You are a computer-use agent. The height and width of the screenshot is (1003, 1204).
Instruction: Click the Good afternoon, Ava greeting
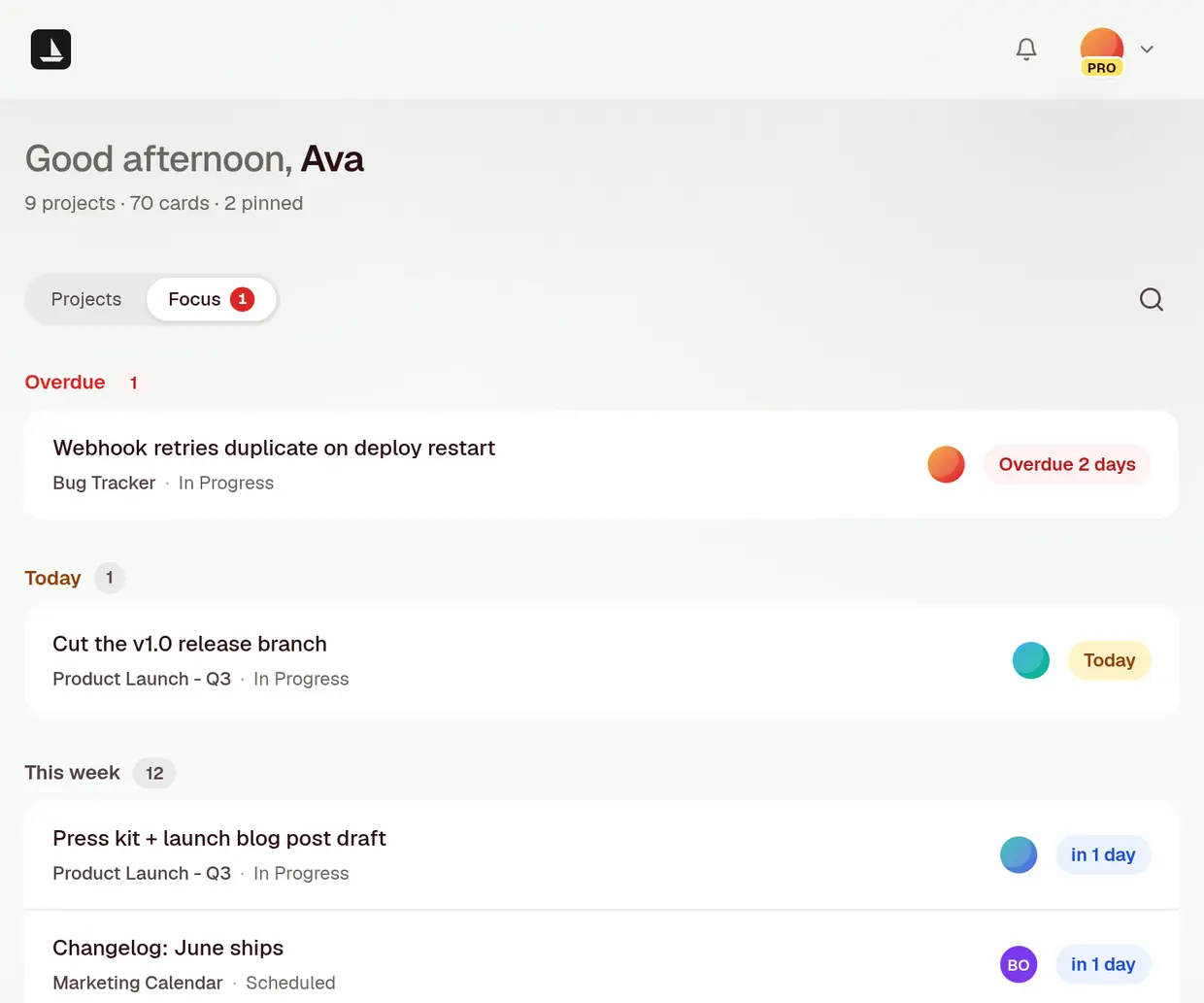click(x=194, y=158)
